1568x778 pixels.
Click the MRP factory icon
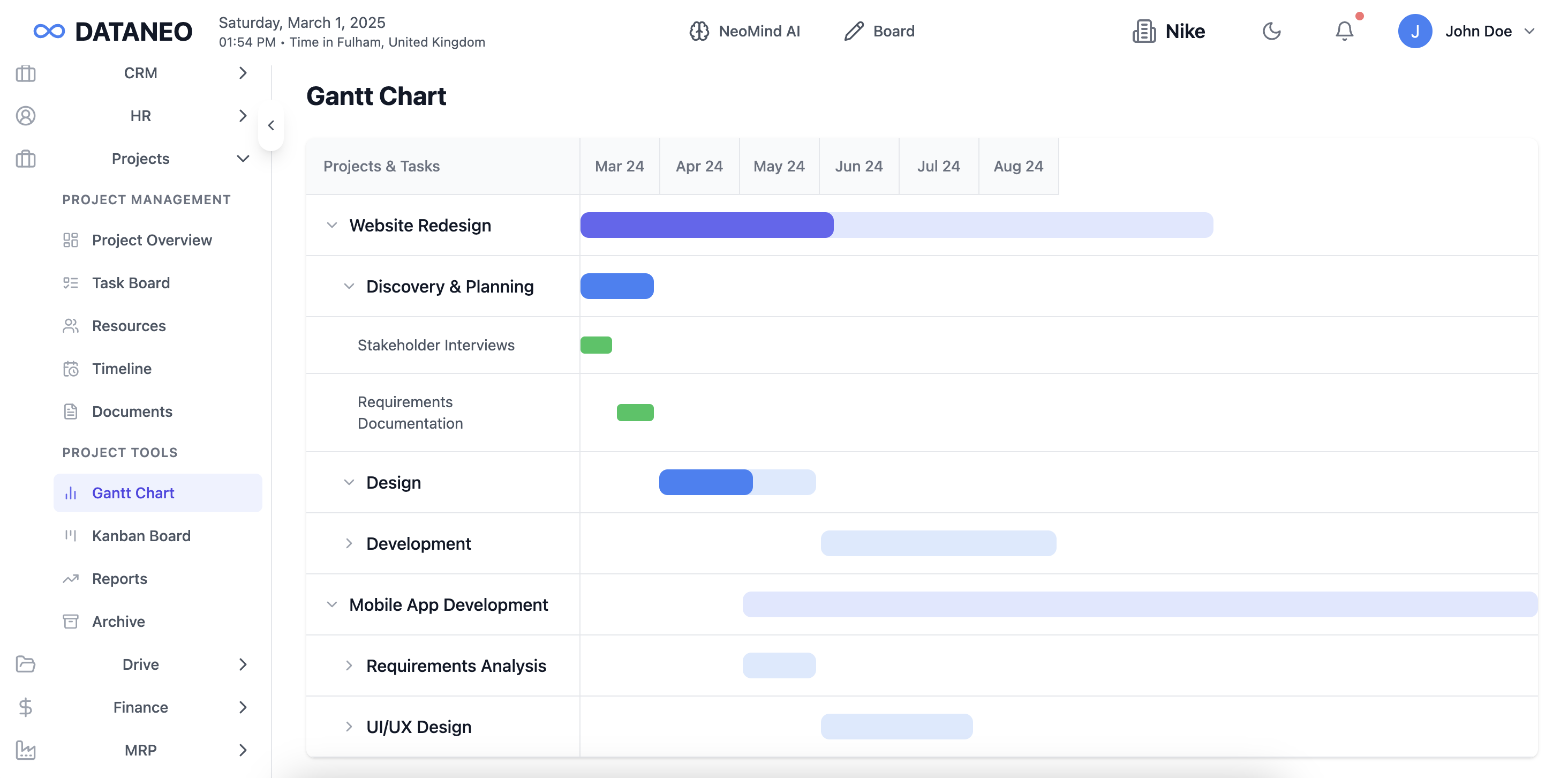coord(26,750)
